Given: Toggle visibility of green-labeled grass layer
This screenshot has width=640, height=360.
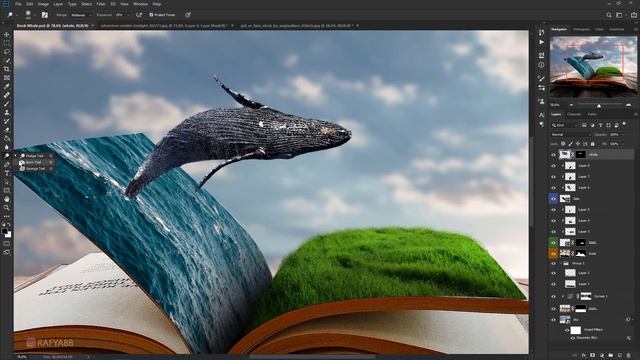Looking at the screenshot, I should [x=553, y=242].
